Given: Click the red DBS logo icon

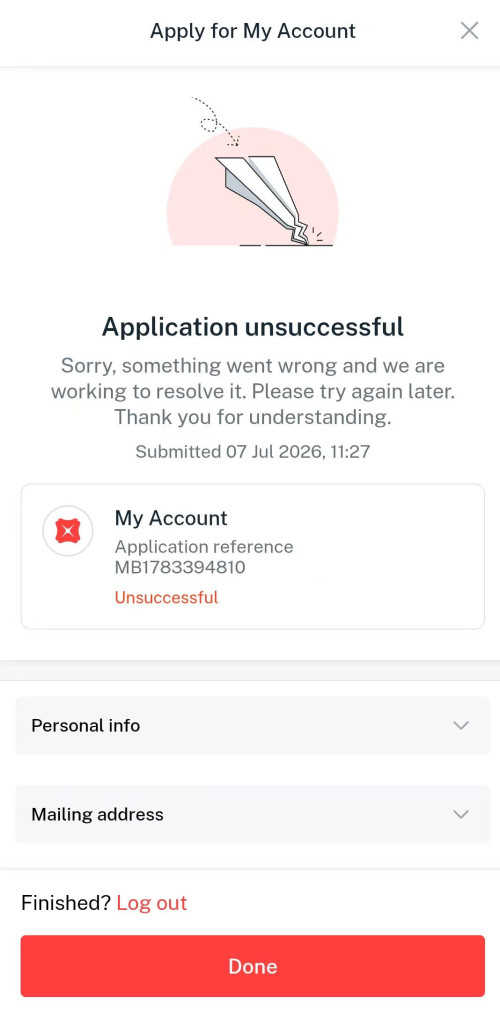Looking at the screenshot, I should tap(68, 531).
